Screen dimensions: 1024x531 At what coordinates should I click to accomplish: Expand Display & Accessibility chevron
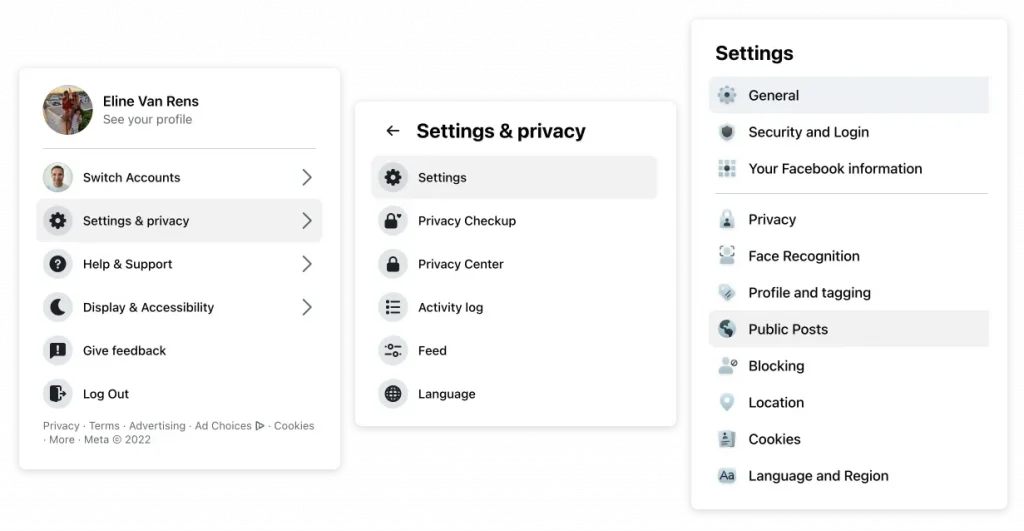pyautogui.click(x=307, y=307)
